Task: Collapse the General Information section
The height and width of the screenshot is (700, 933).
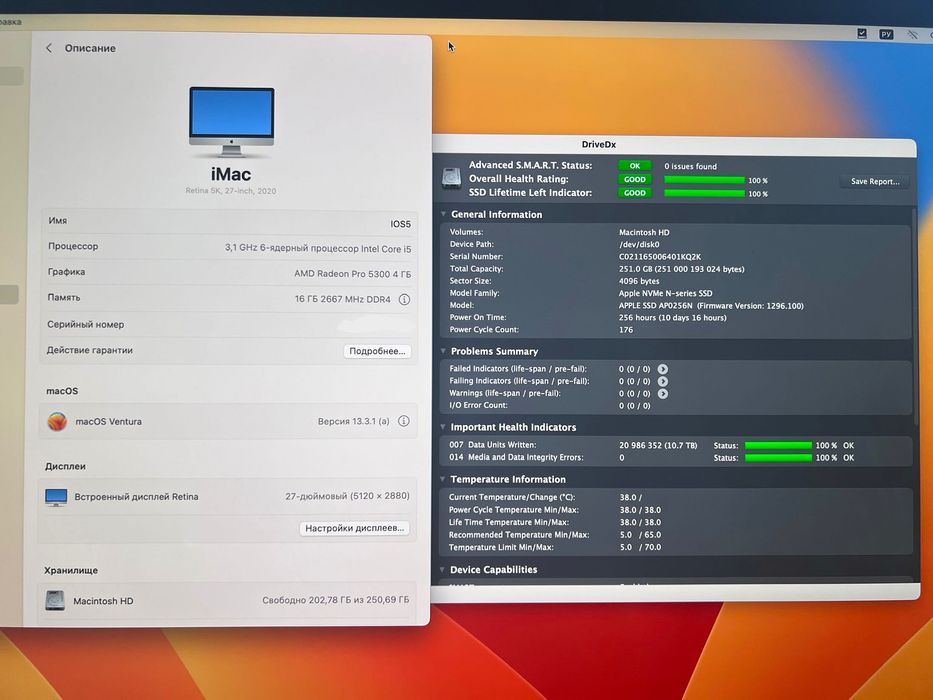Action: [x=443, y=214]
